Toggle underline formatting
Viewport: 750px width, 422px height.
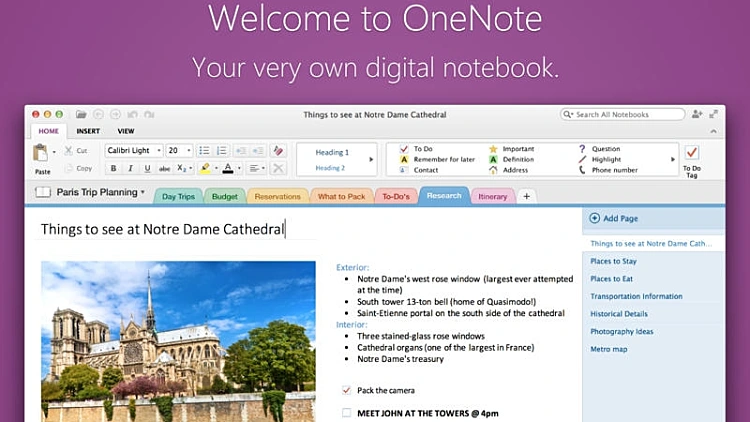point(147,168)
